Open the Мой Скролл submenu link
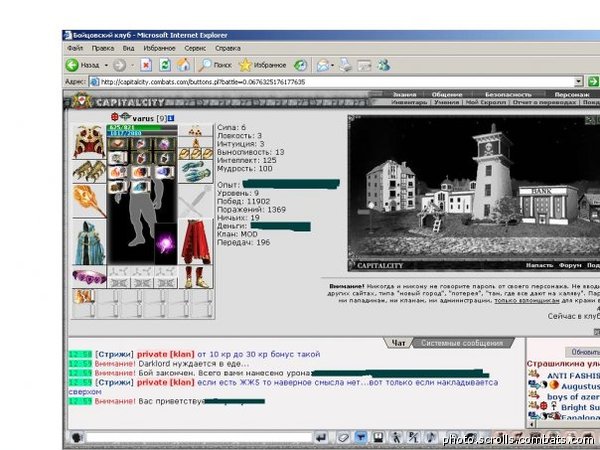This screenshot has height=450, width=600. click(485, 102)
